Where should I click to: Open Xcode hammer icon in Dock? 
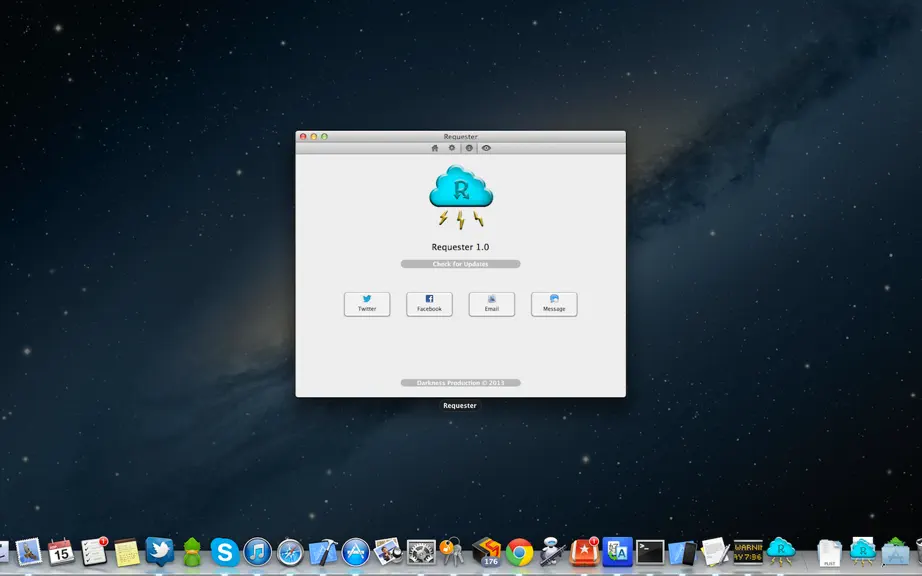(x=323, y=552)
